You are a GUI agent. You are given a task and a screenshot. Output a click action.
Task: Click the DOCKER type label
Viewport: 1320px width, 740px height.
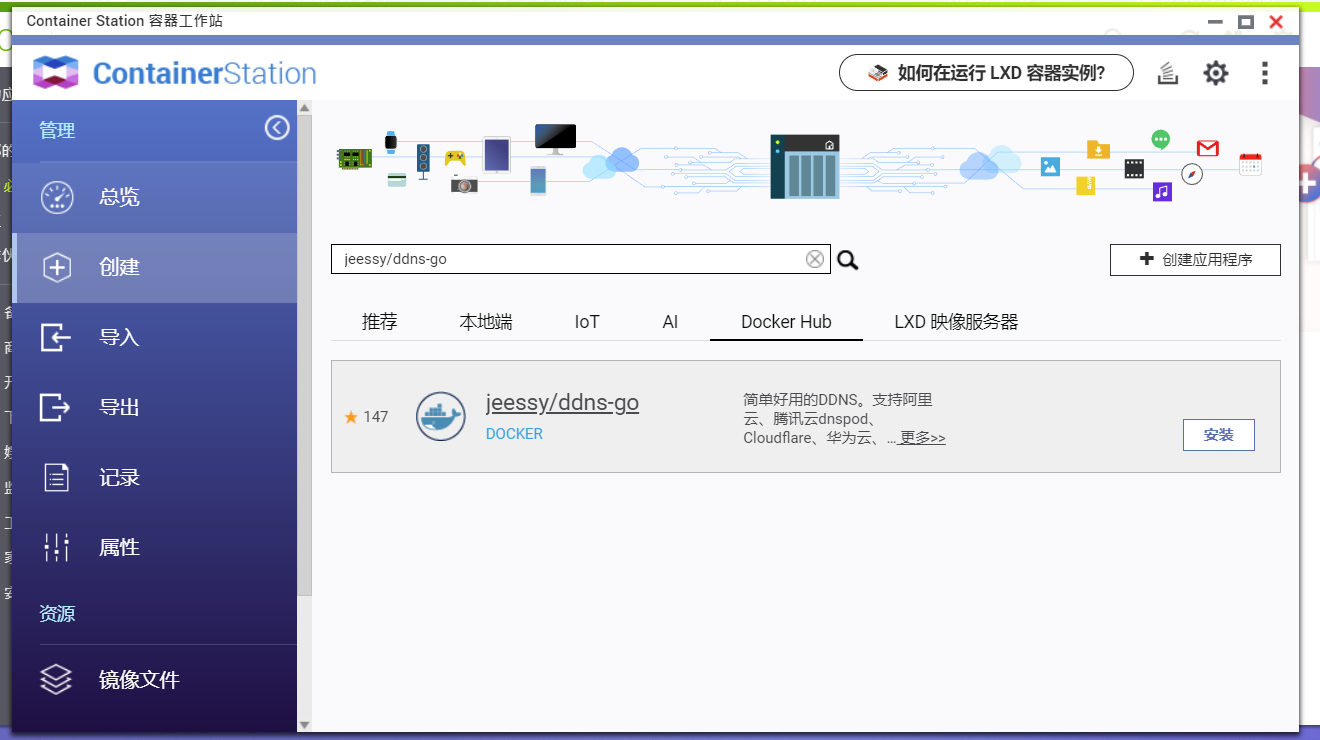pos(514,434)
